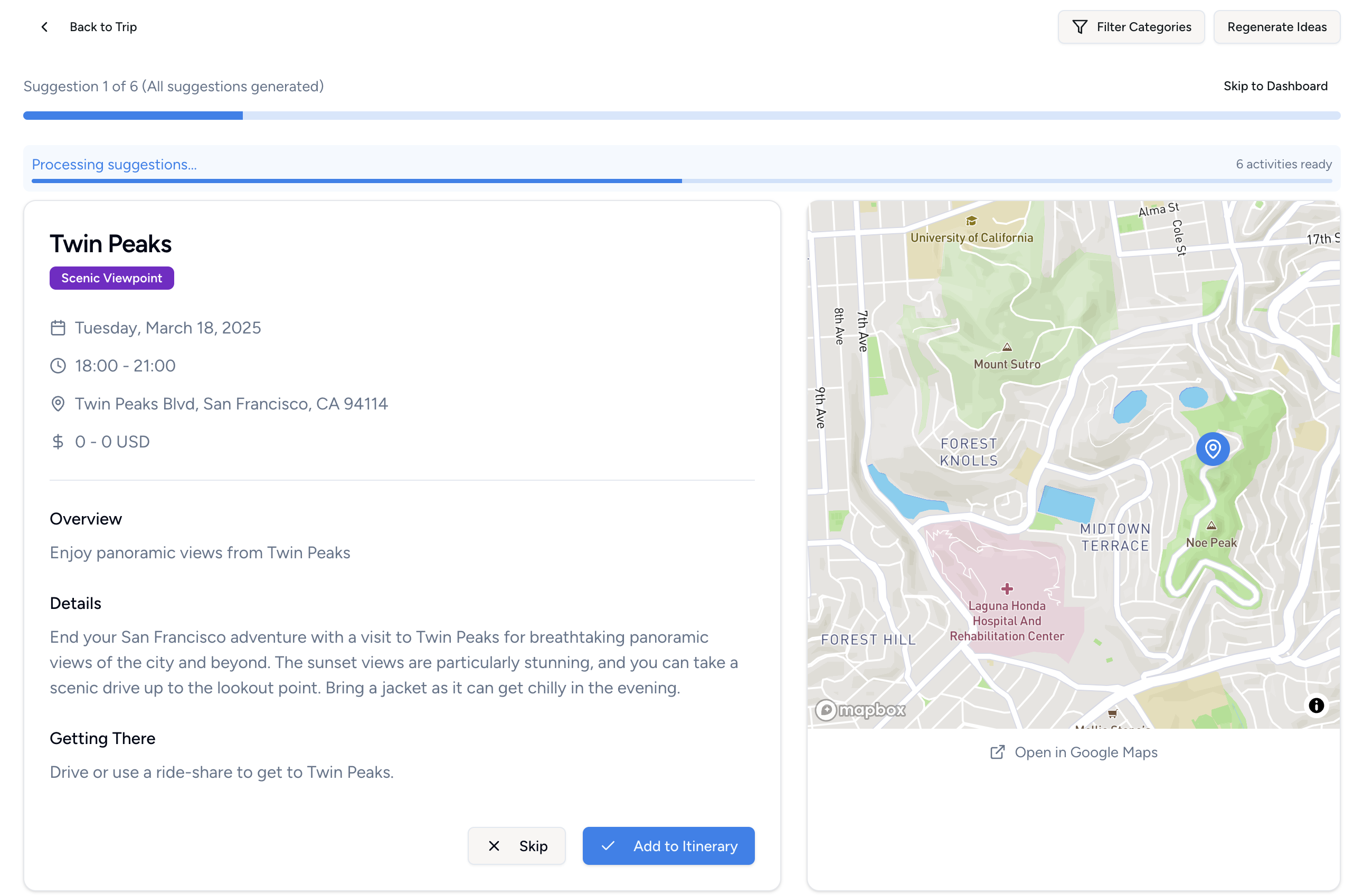Click the back arrow chevron icon

coord(45,27)
